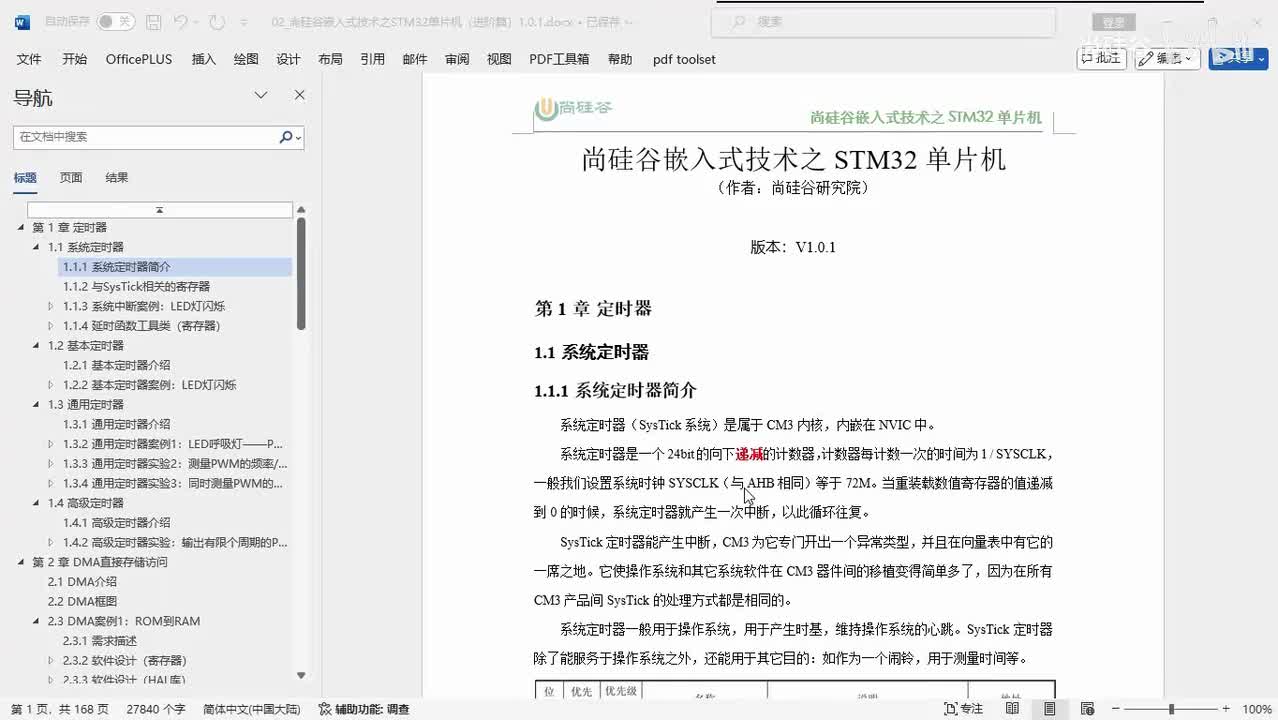This screenshot has height=720, width=1278.
Task: Collapse the 1.3 通用定时器 node
Action: pos(37,405)
